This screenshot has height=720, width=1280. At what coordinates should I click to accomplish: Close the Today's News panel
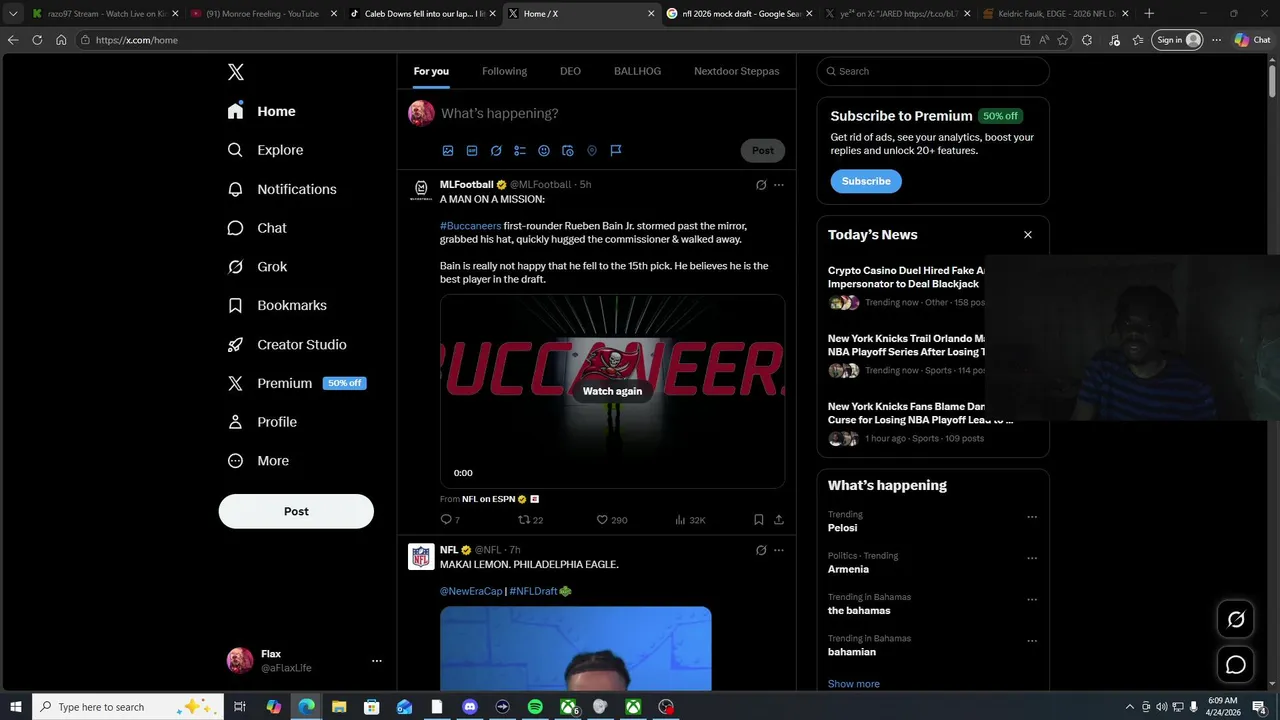click(x=1027, y=235)
